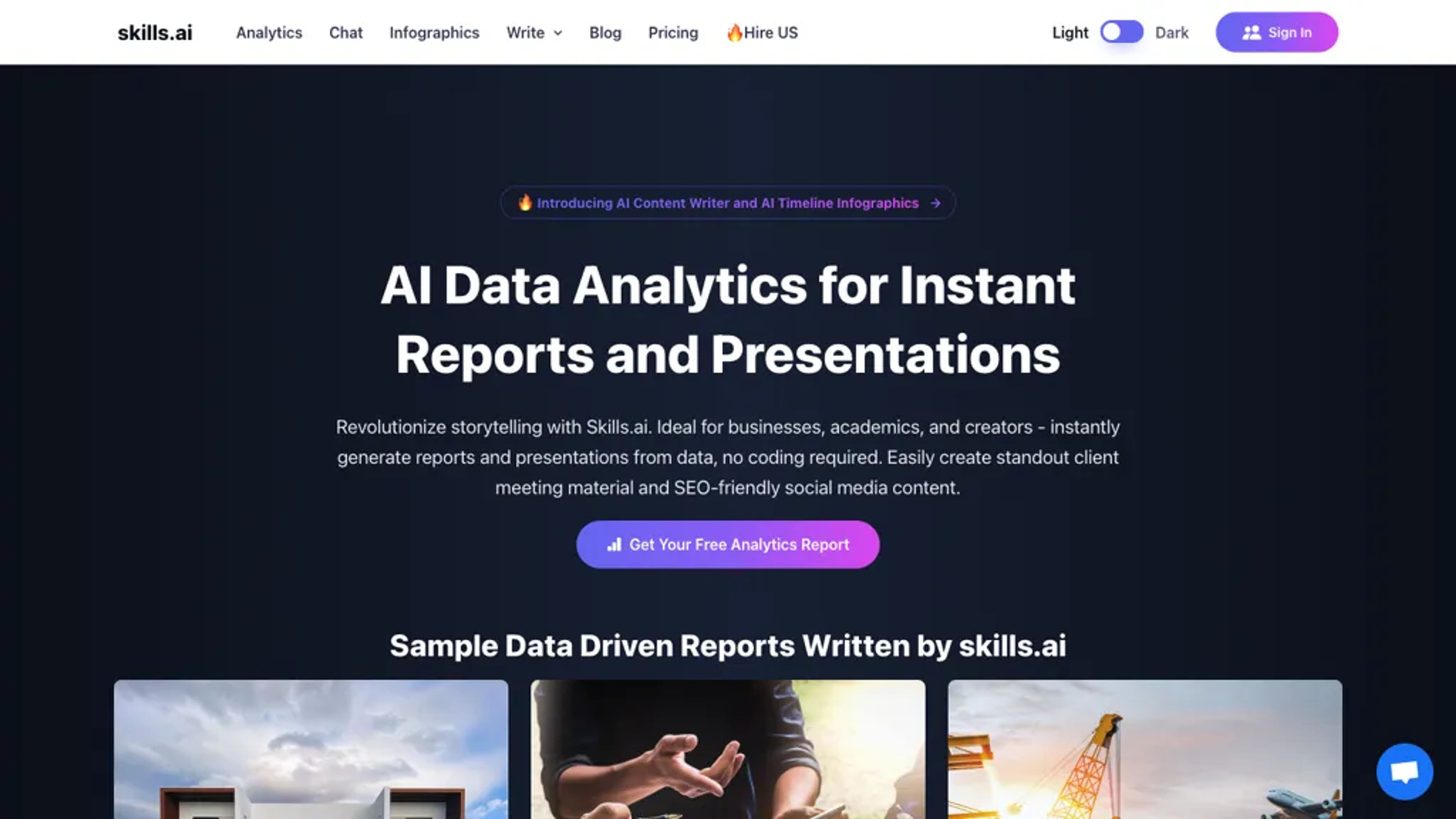This screenshot has height=819, width=1456.
Task: Click the introducing AI Content Writer banner
Action: 728,202
